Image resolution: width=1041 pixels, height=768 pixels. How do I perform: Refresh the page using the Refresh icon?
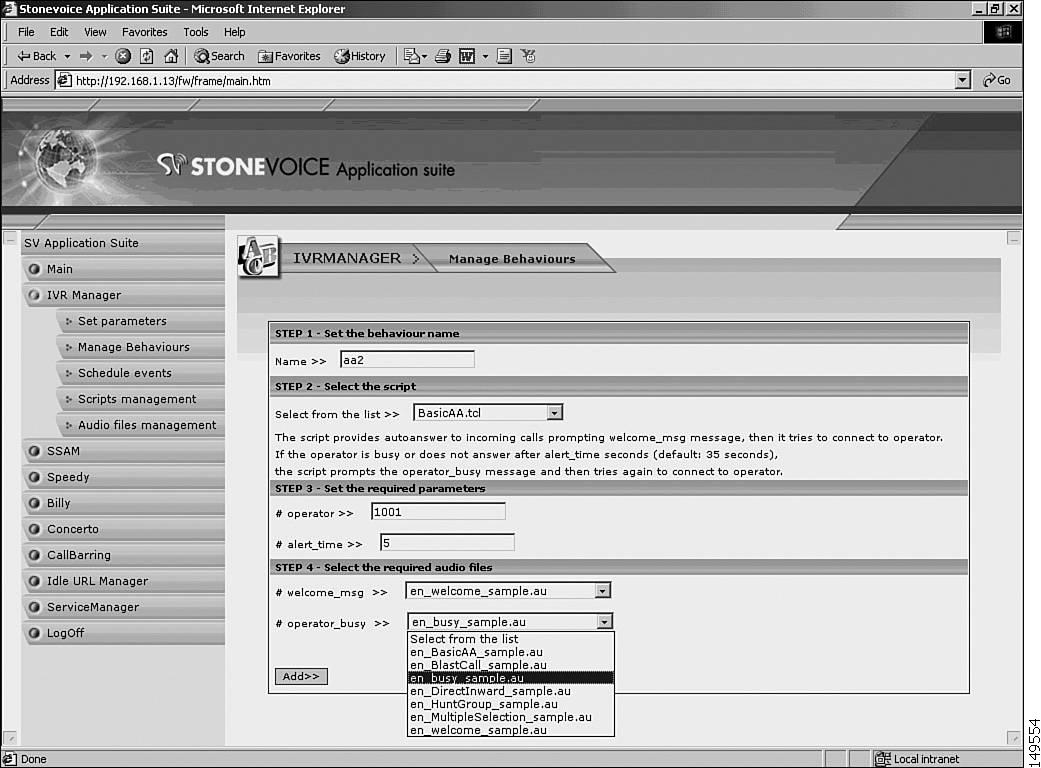point(147,56)
